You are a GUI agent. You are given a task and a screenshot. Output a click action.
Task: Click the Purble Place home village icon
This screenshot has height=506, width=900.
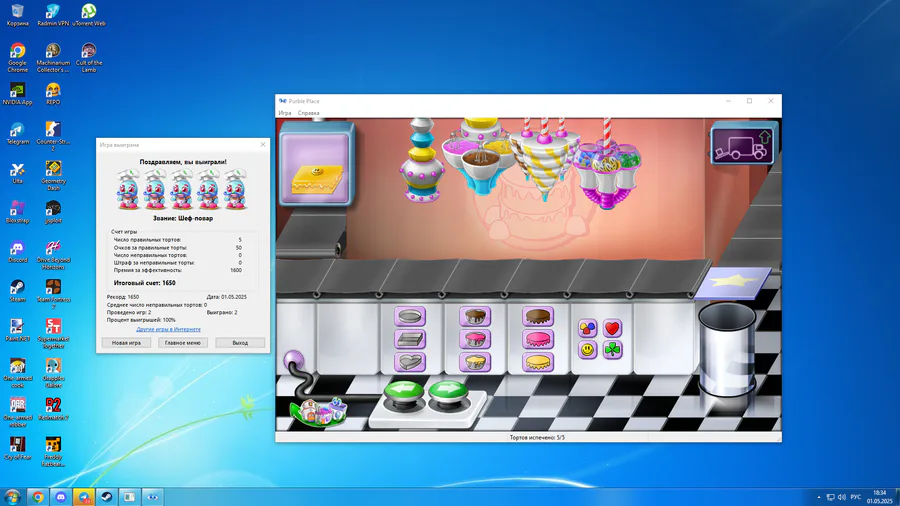click(x=320, y=412)
